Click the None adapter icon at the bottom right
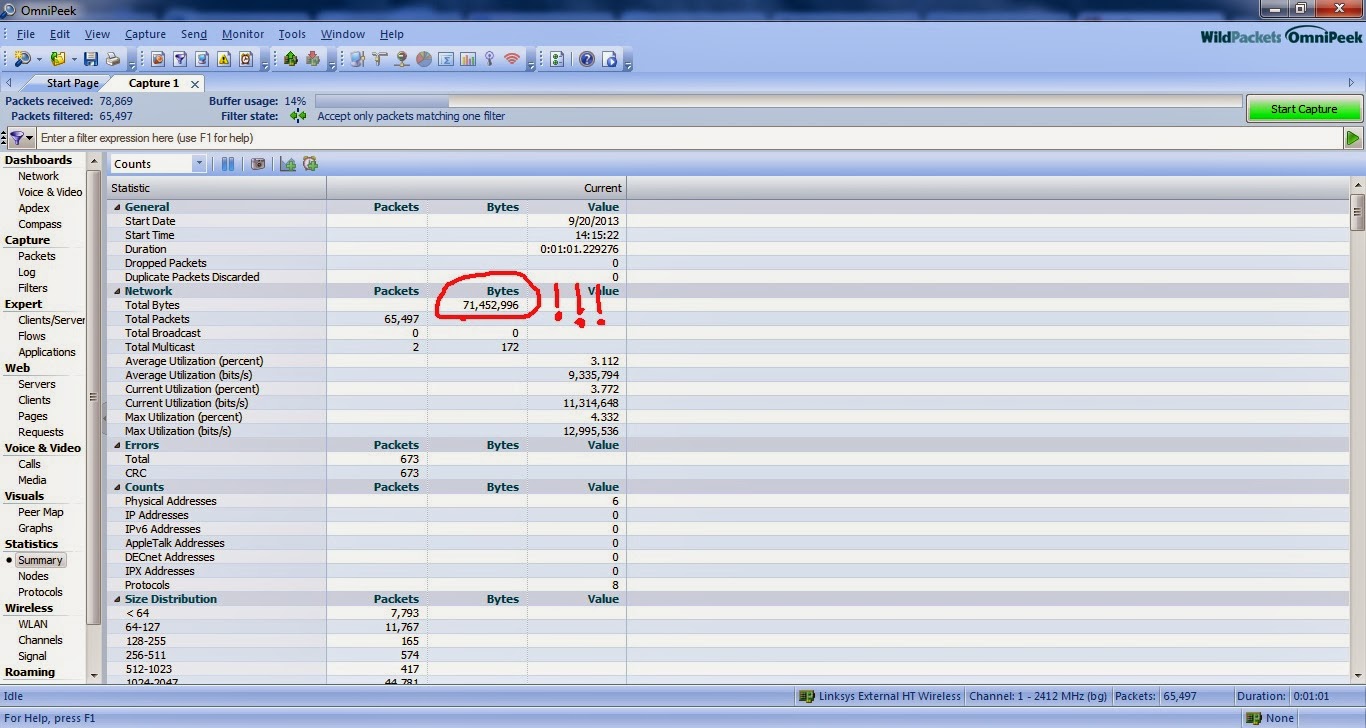The height and width of the screenshot is (728, 1366). [x=1253, y=718]
